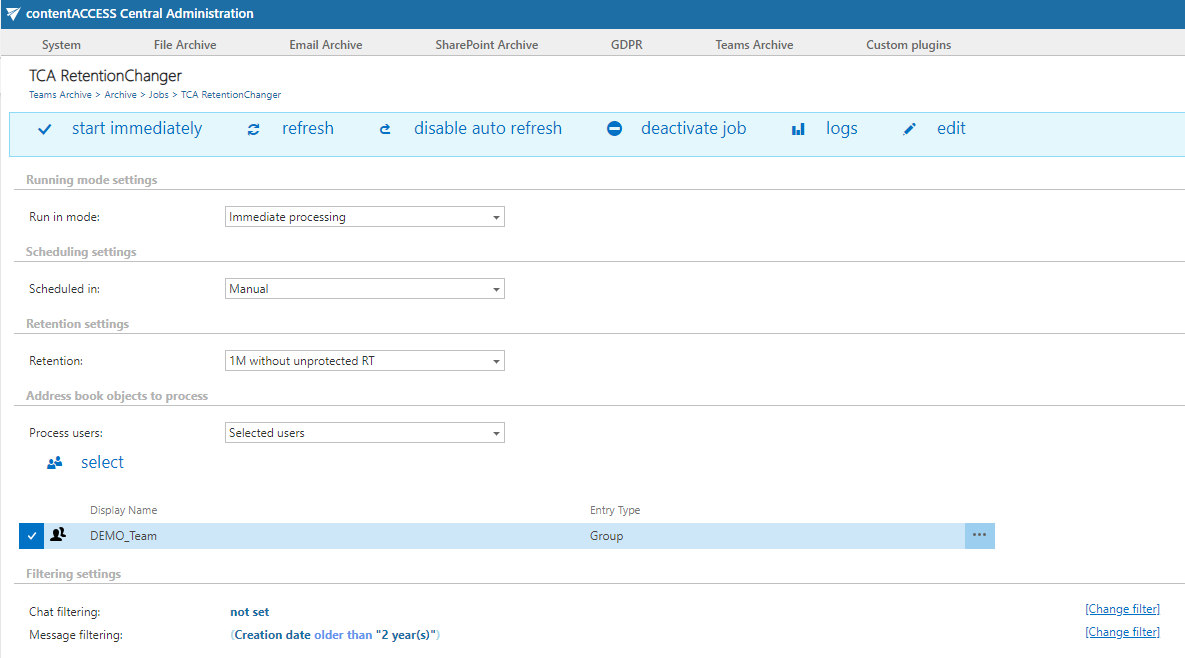1185x658 pixels.
Task: Open the ellipsis options for DEMO_Team
Action: point(981,535)
